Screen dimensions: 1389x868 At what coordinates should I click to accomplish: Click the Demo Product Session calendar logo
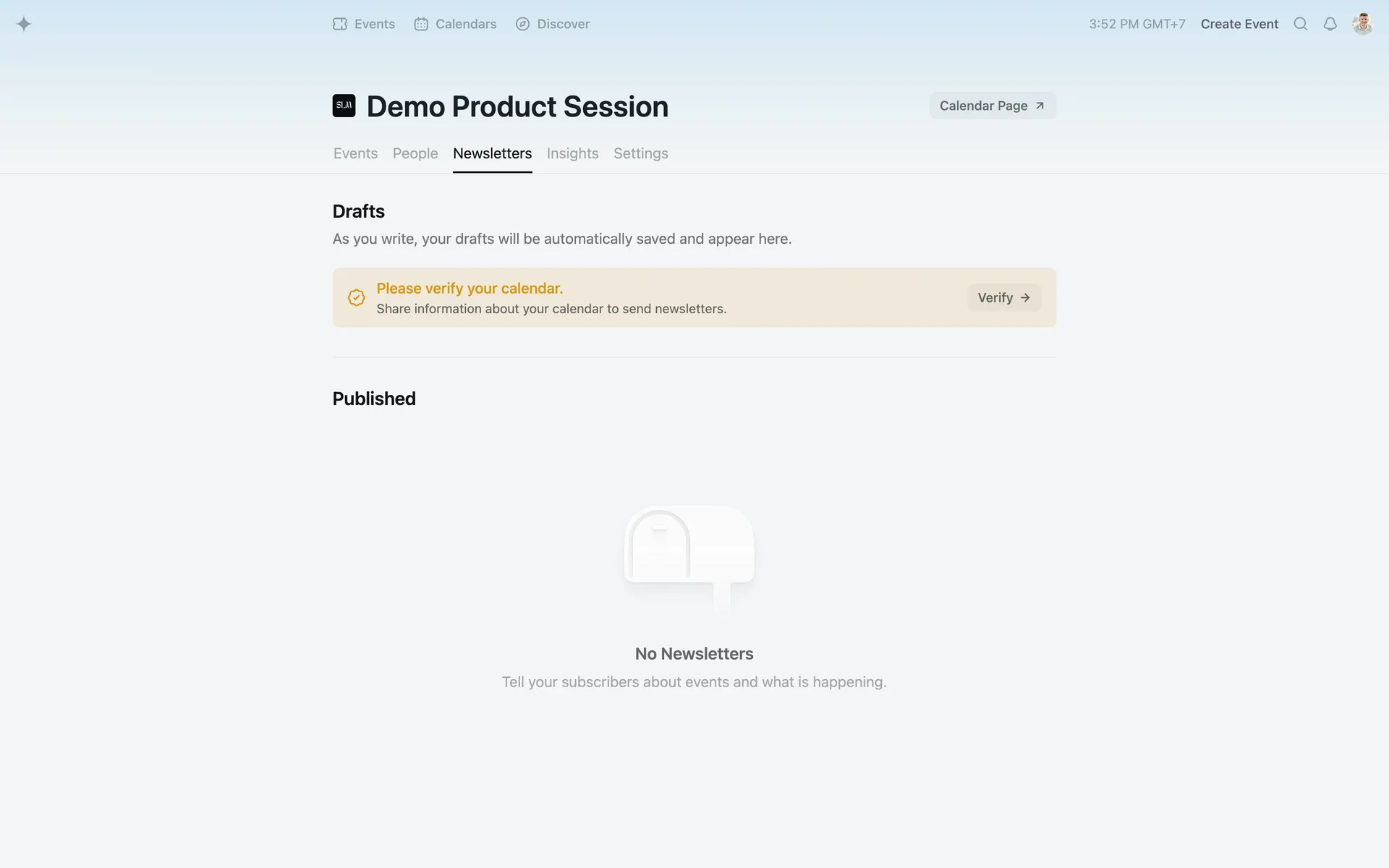tap(344, 106)
